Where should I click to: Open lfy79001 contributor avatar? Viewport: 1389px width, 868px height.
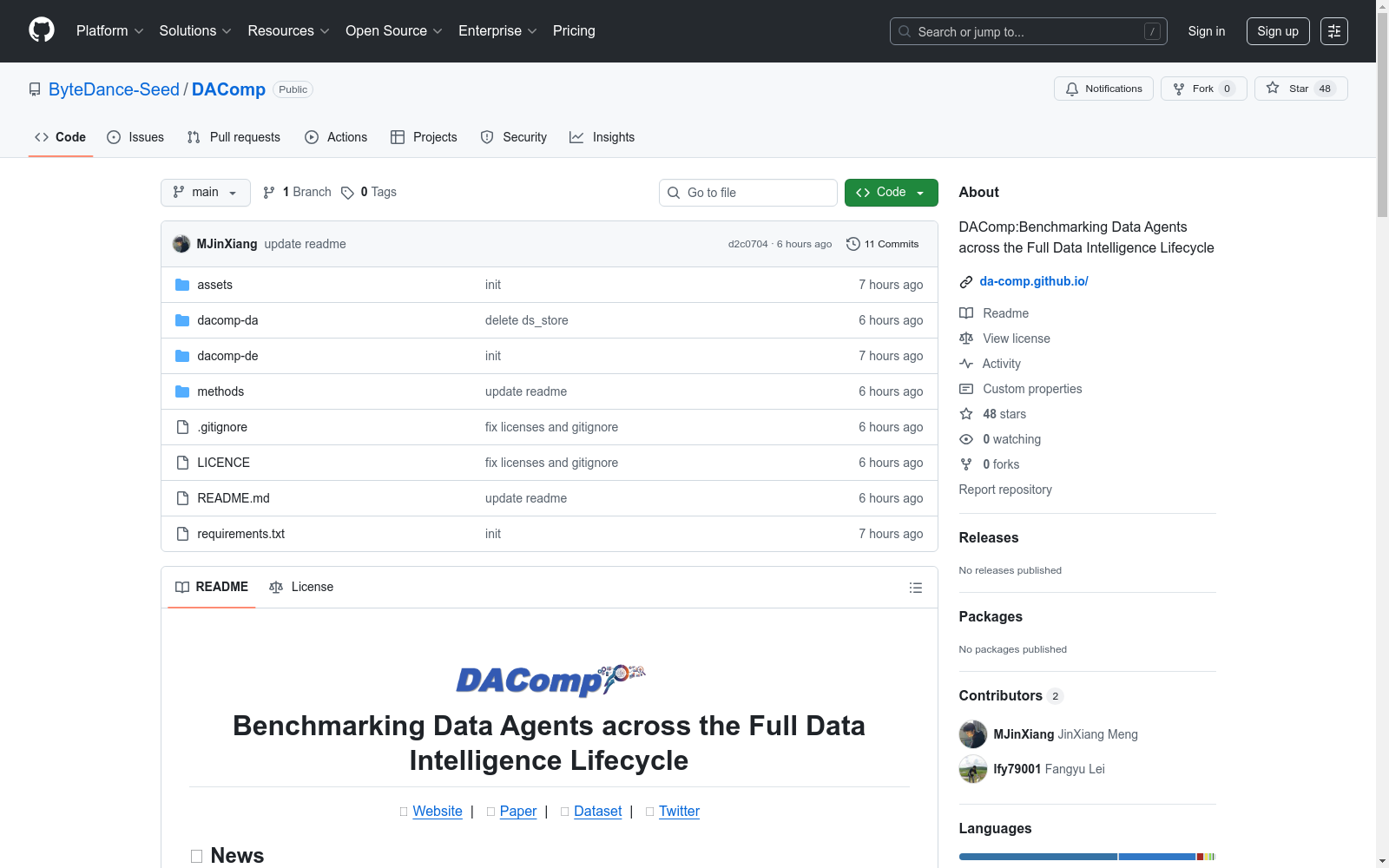[973, 769]
